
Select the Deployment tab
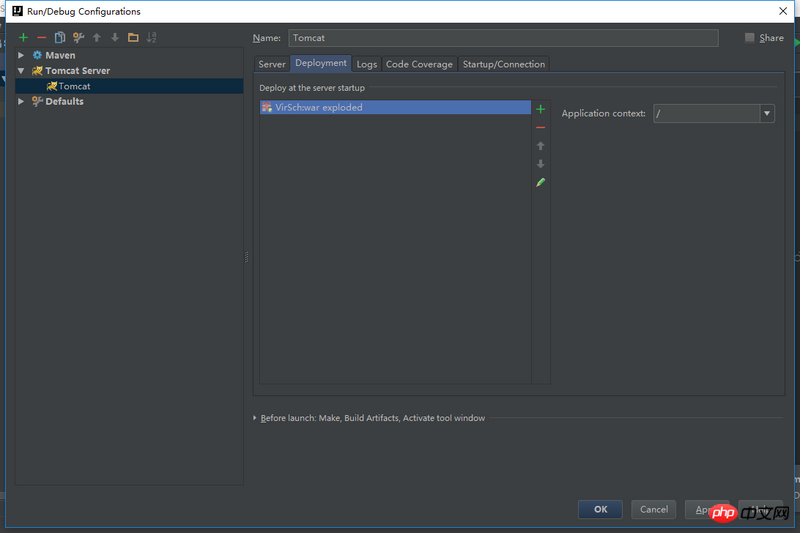click(x=321, y=63)
